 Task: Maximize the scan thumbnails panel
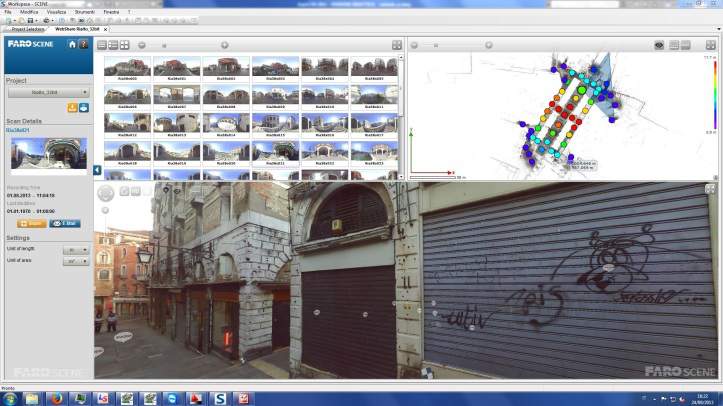tap(397, 45)
